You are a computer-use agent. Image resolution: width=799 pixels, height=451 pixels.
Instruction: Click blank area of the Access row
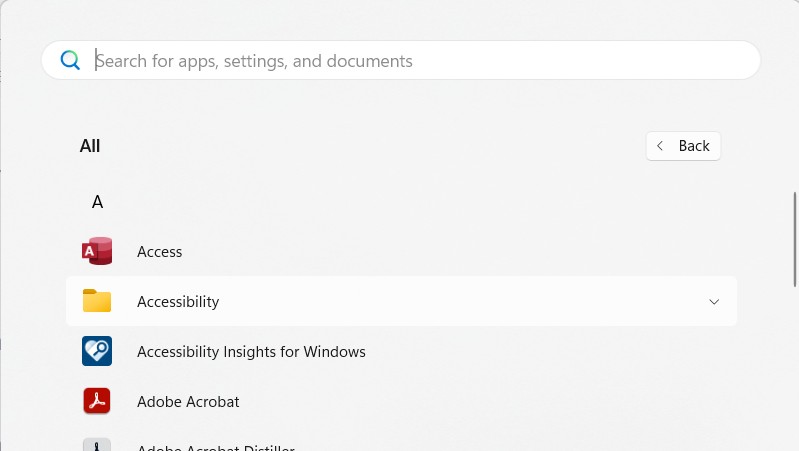pos(450,252)
